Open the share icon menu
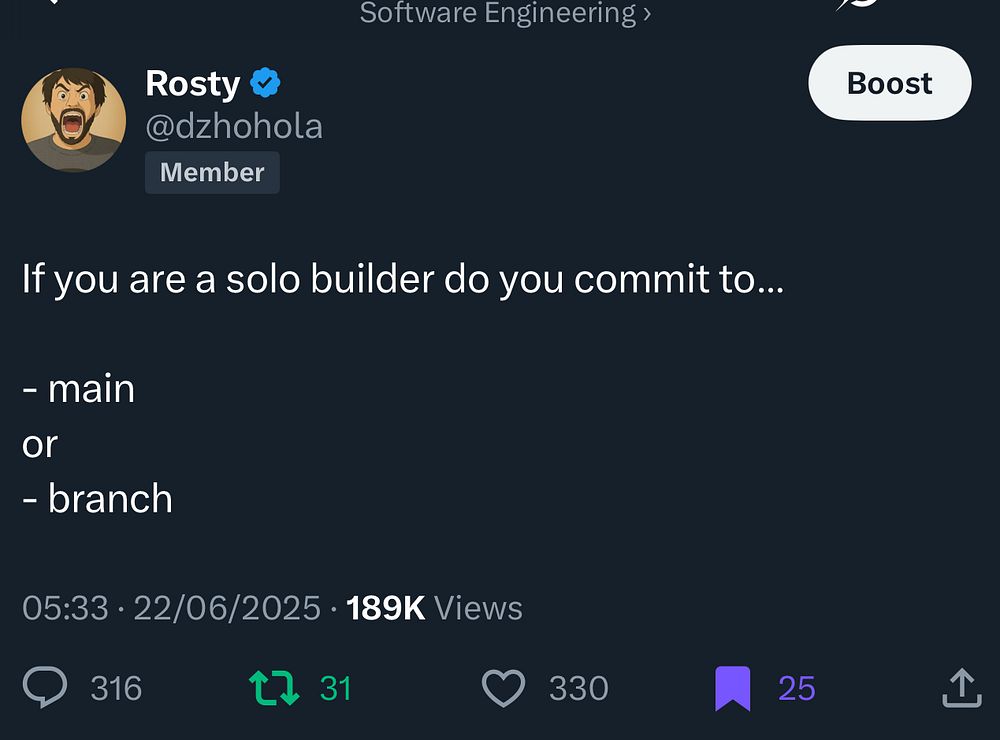The image size is (1000, 740). pos(961,688)
